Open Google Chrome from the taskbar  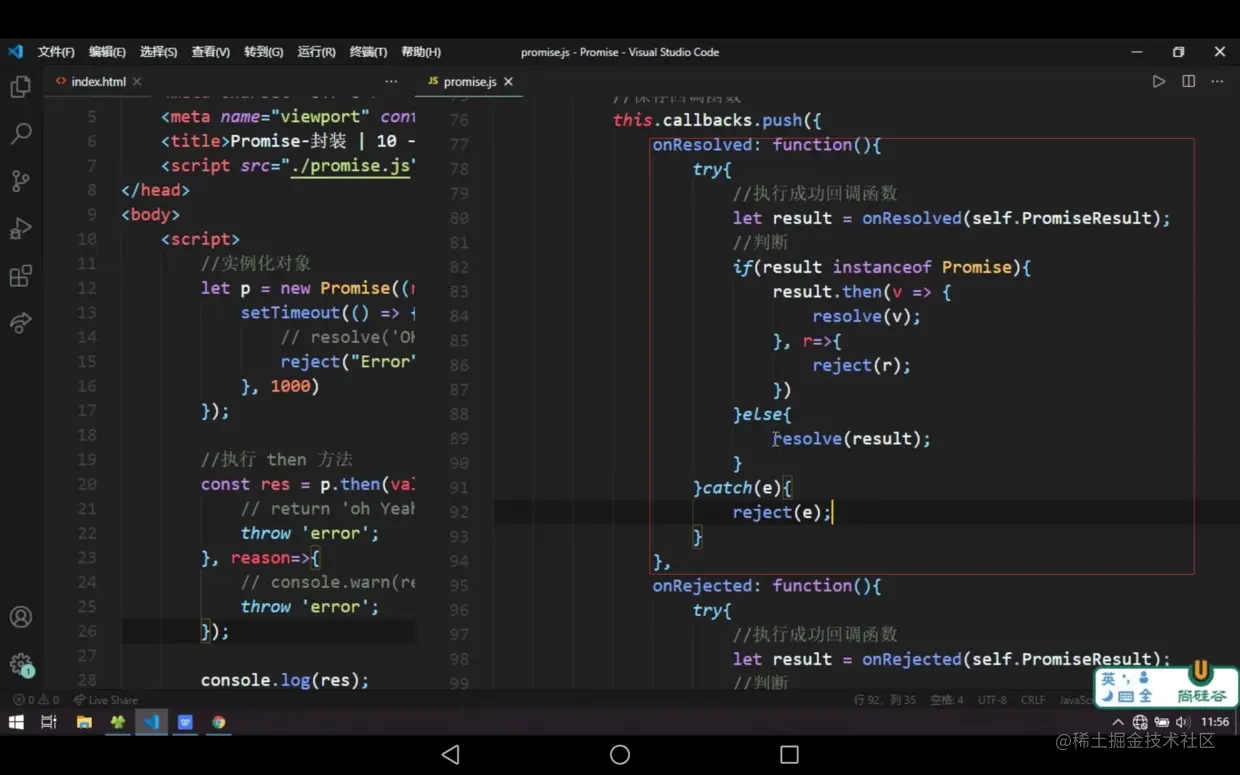tap(218, 722)
